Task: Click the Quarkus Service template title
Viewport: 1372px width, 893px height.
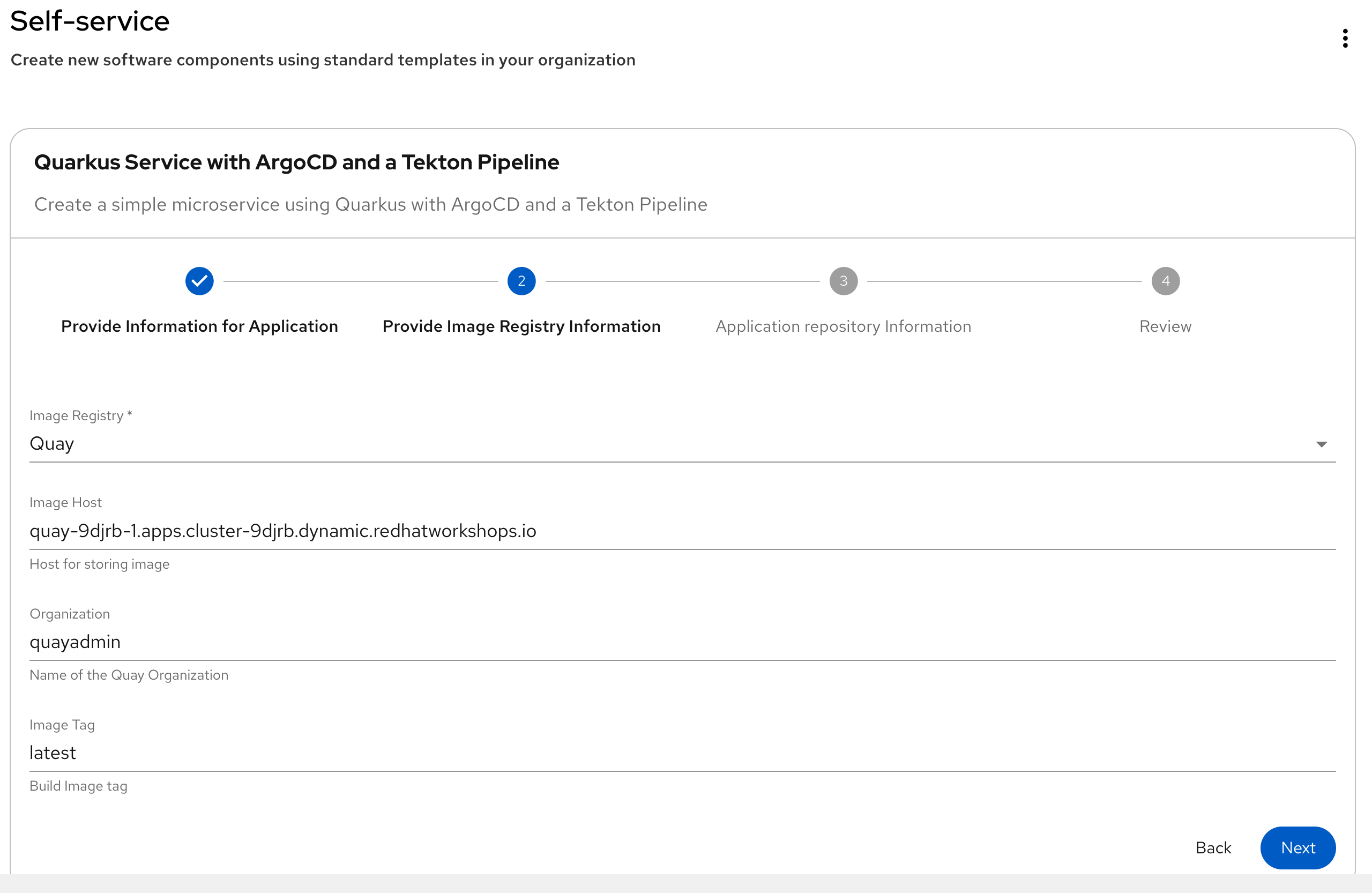Action: click(x=296, y=162)
